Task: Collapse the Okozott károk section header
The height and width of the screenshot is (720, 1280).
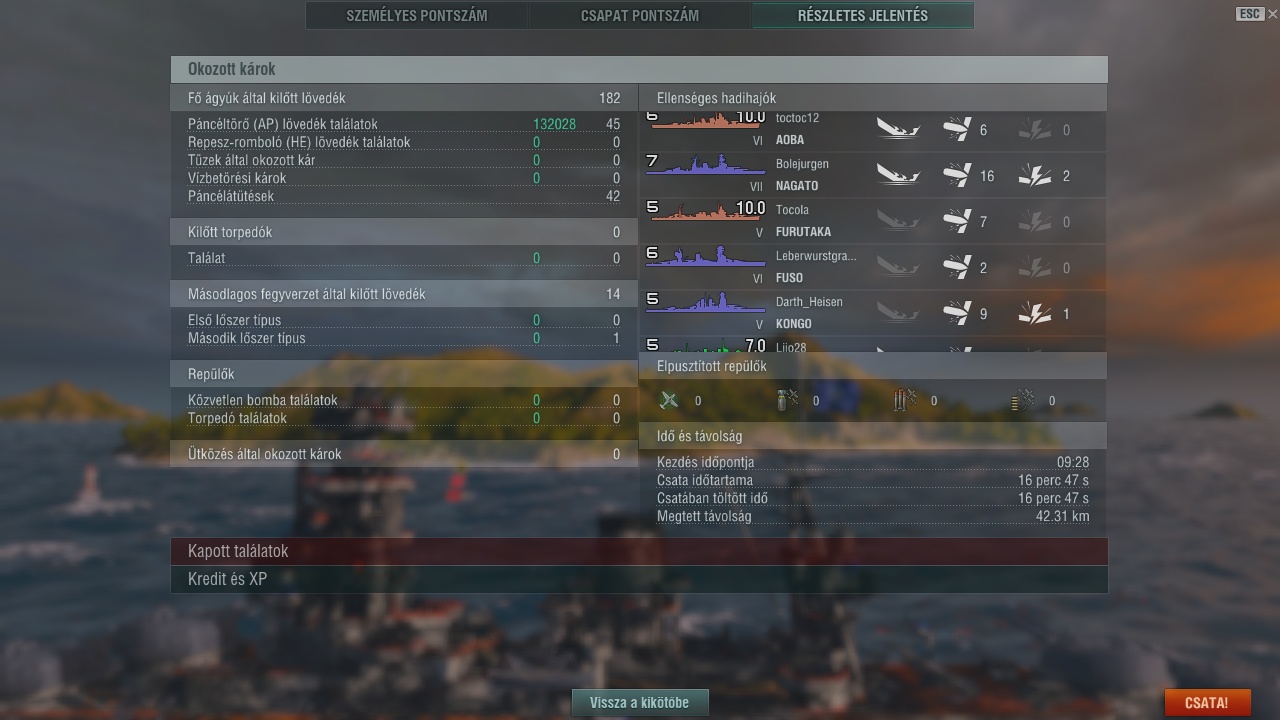Action: (639, 69)
